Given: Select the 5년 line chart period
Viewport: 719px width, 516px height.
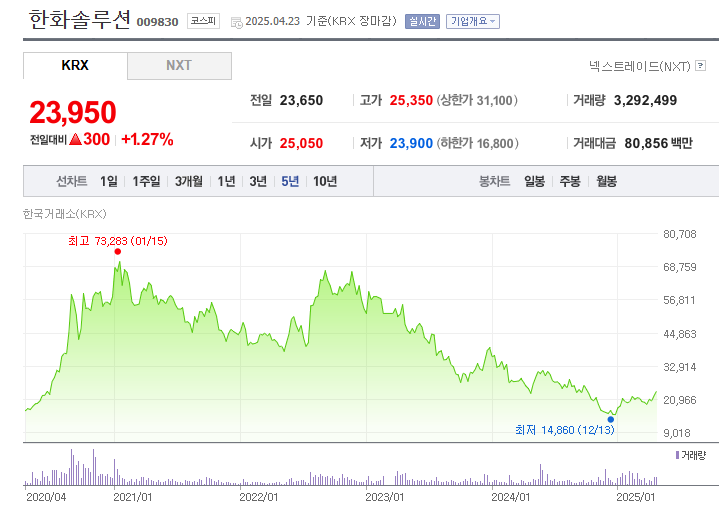Looking at the screenshot, I should pyautogui.click(x=290, y=182).
